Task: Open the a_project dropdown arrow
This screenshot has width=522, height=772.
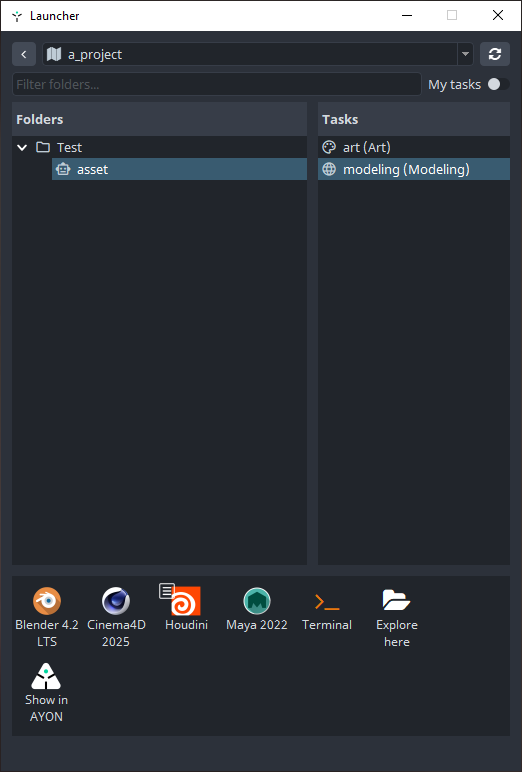Action: (465, 54)
